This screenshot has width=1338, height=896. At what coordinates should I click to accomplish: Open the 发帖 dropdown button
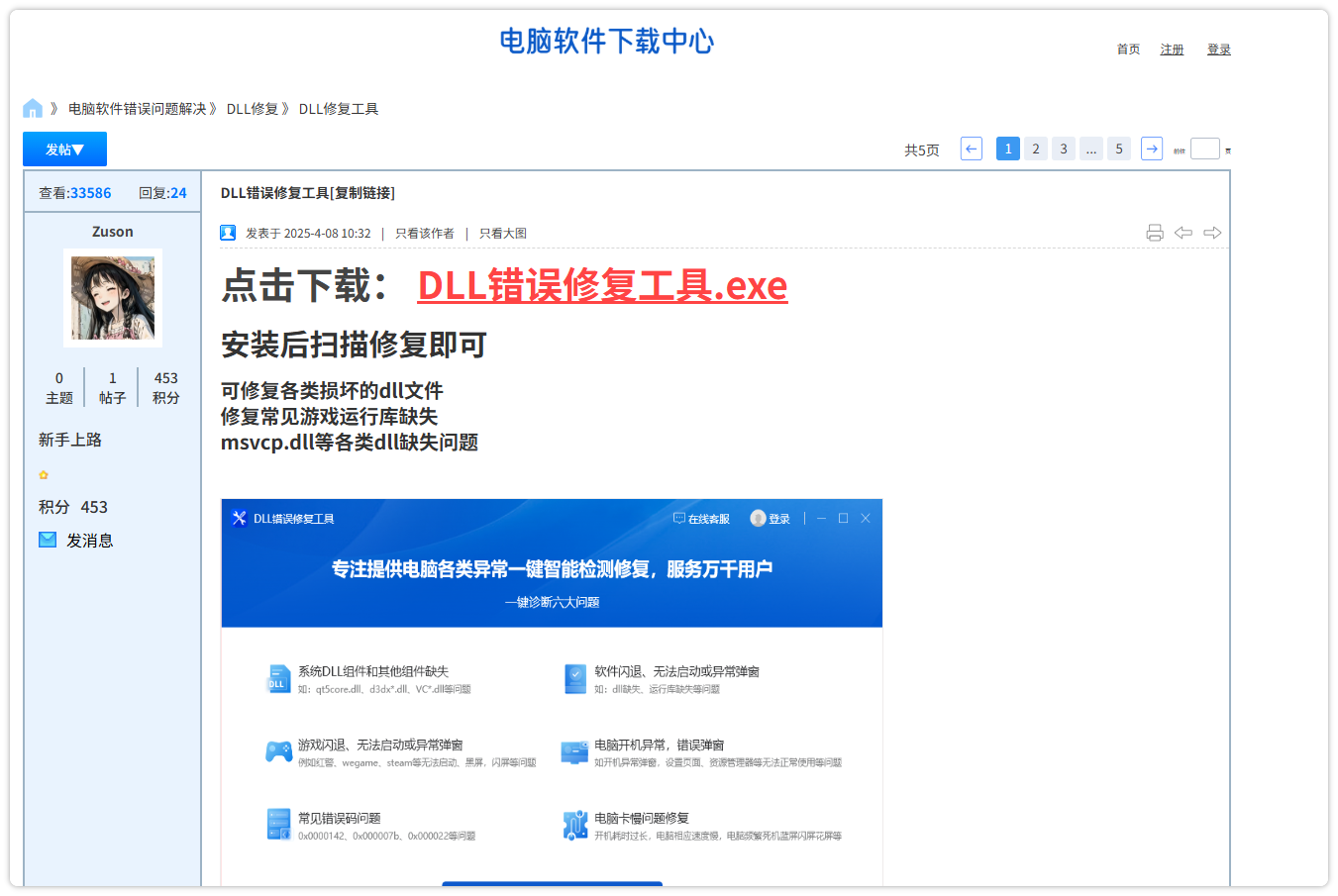64,149
